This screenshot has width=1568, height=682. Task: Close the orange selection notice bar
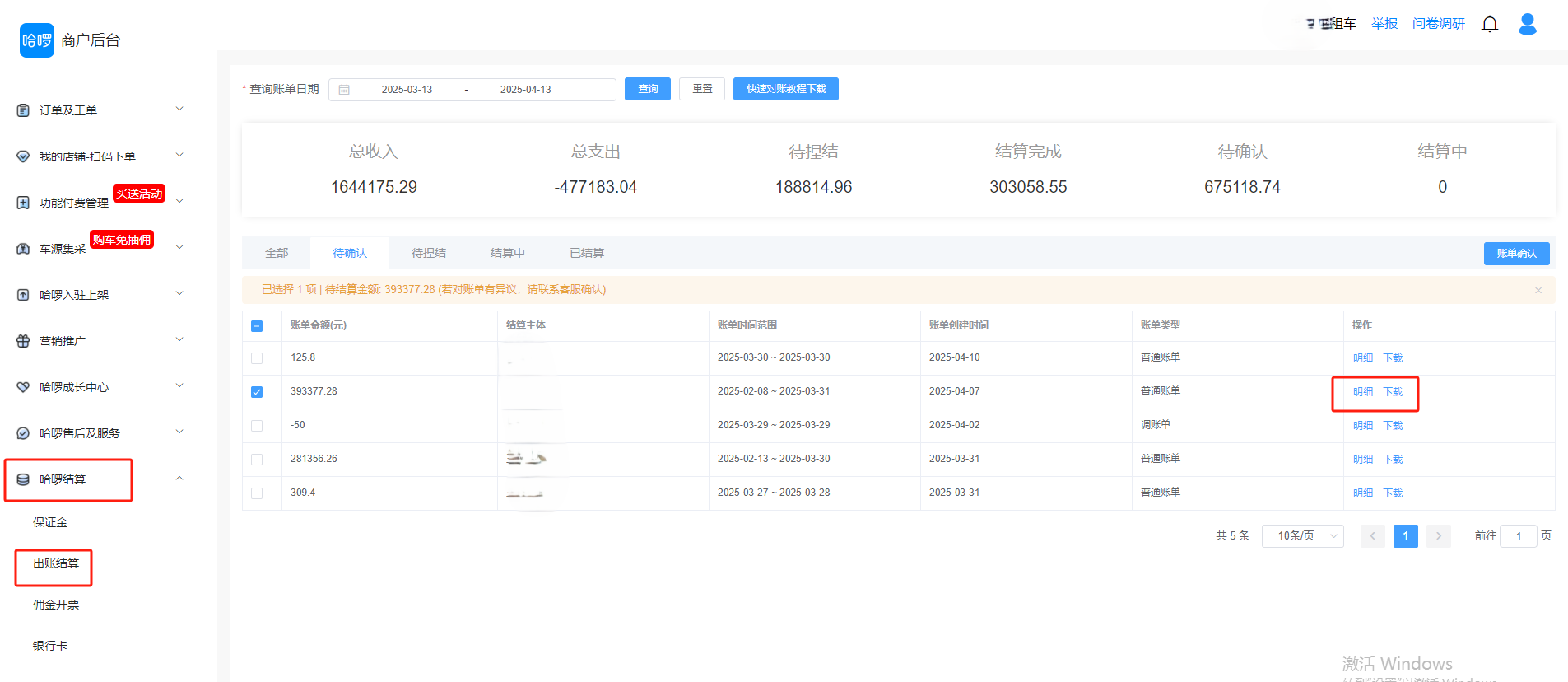[x=1538, y=290]
